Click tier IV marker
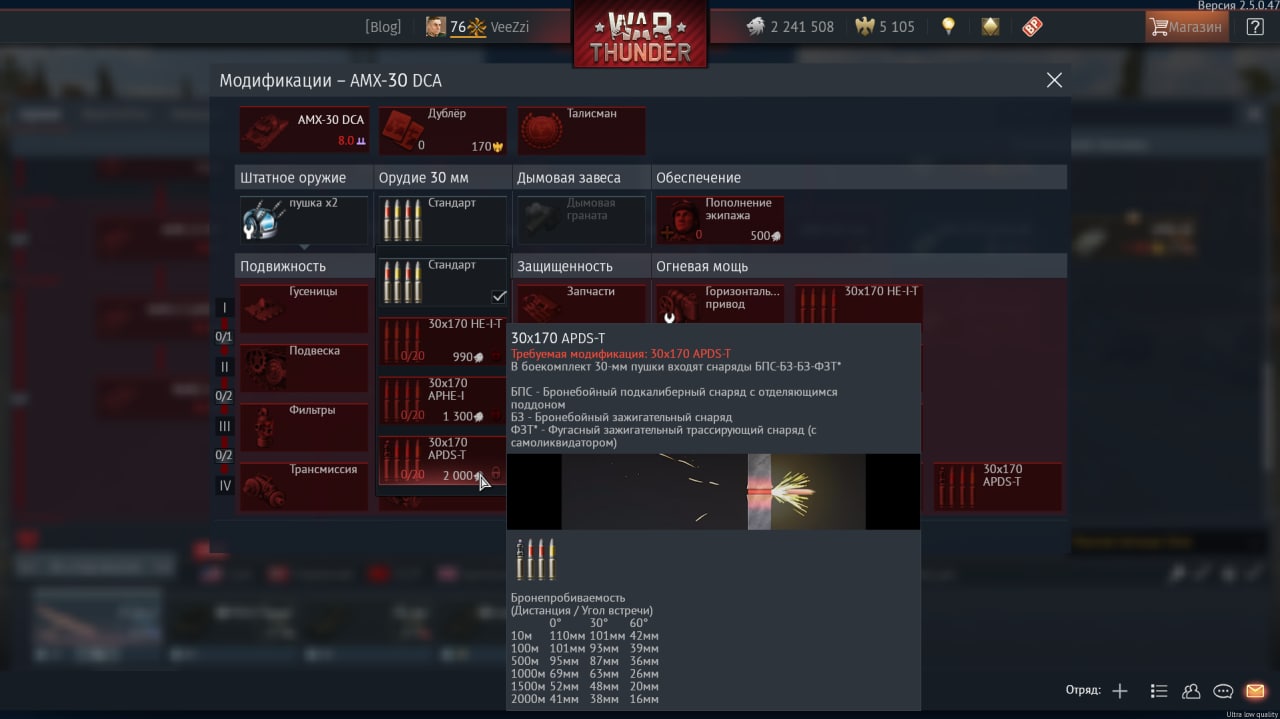The width and height of the screenshot is (1280, 719). pyautogui.click(x=225, y=486)
